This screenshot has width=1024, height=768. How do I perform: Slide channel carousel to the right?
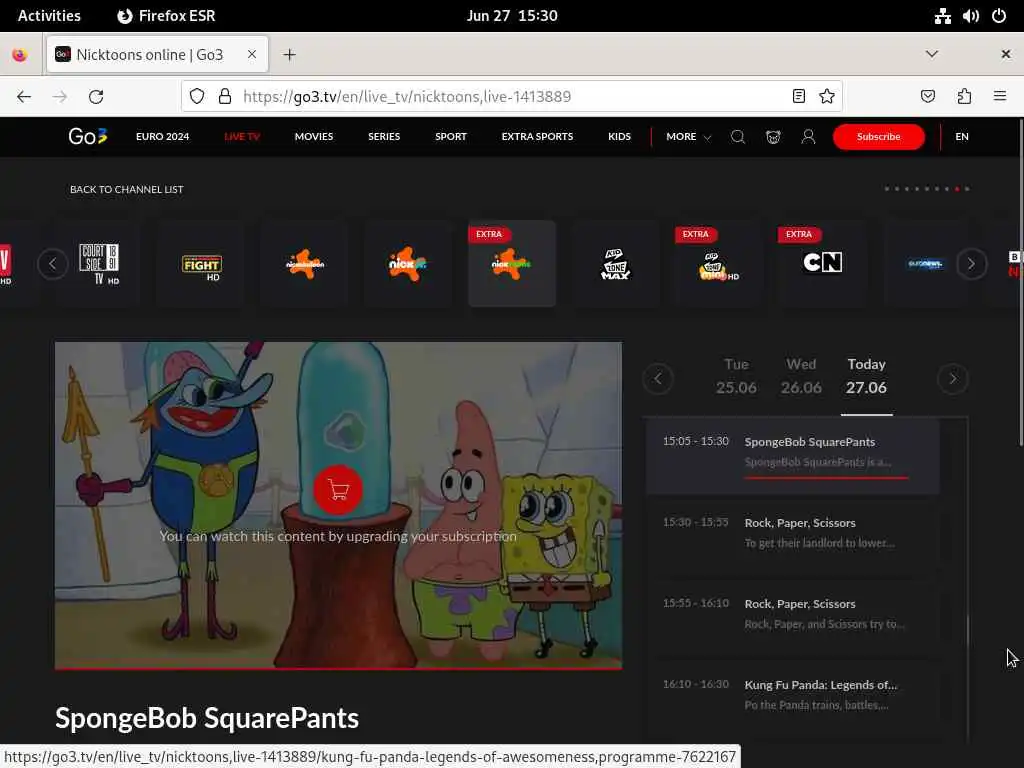(972, 264)
